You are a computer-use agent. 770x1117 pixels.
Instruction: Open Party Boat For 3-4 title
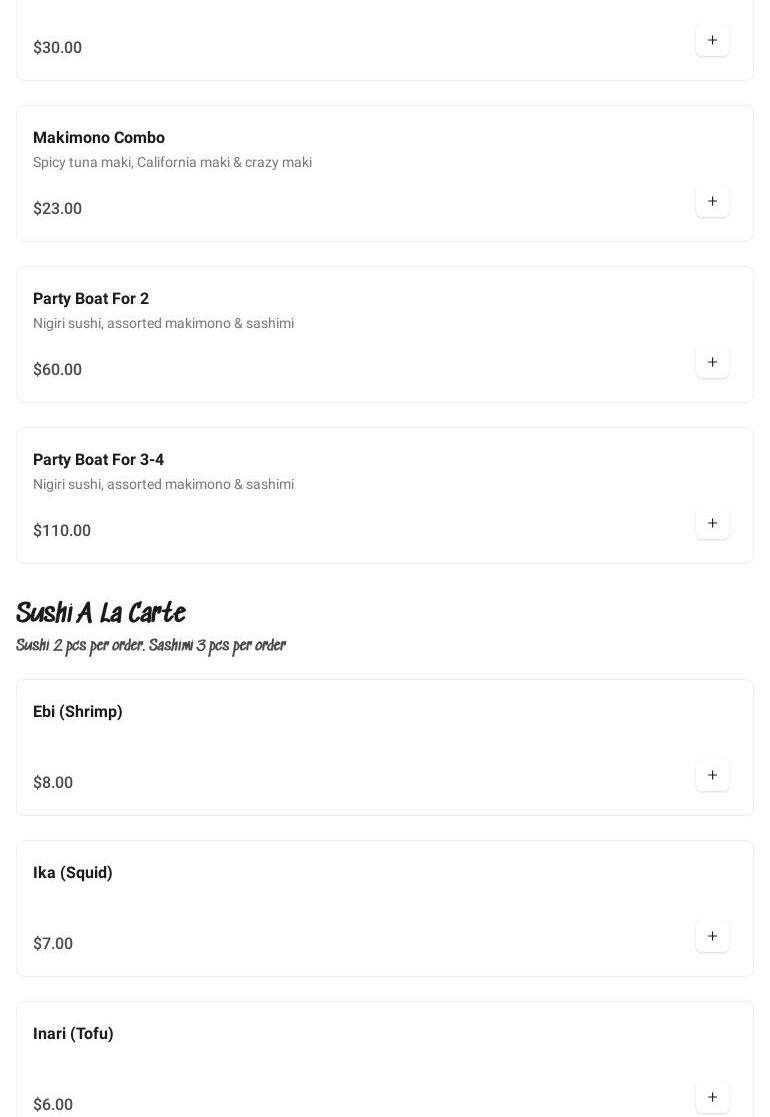click(98, 460)
